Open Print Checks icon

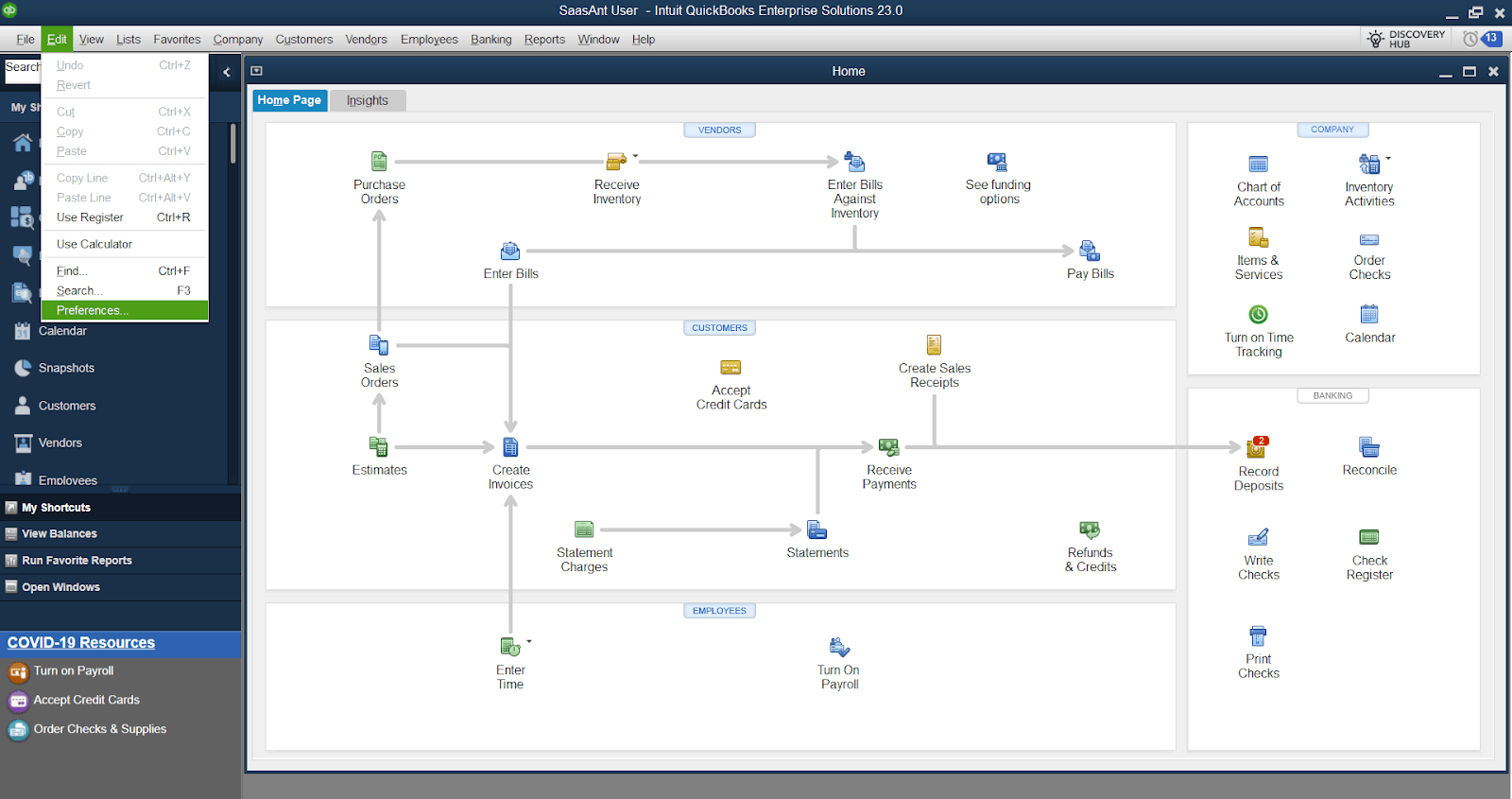point(1258,635)
